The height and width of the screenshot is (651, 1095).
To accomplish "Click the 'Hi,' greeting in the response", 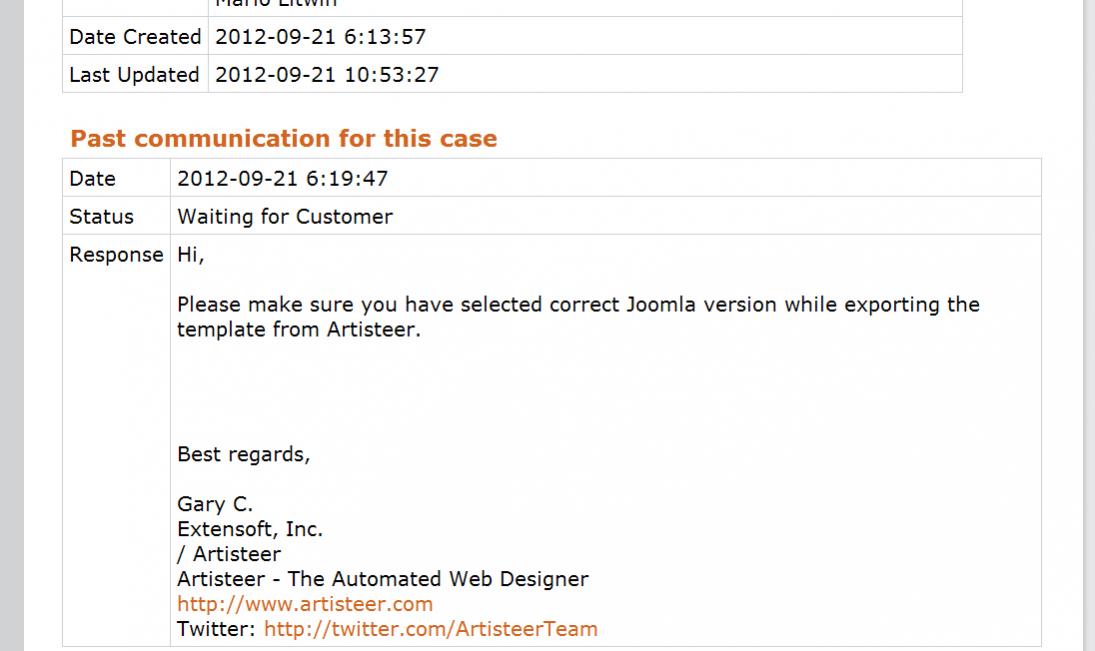I will [x=190, y=255].
